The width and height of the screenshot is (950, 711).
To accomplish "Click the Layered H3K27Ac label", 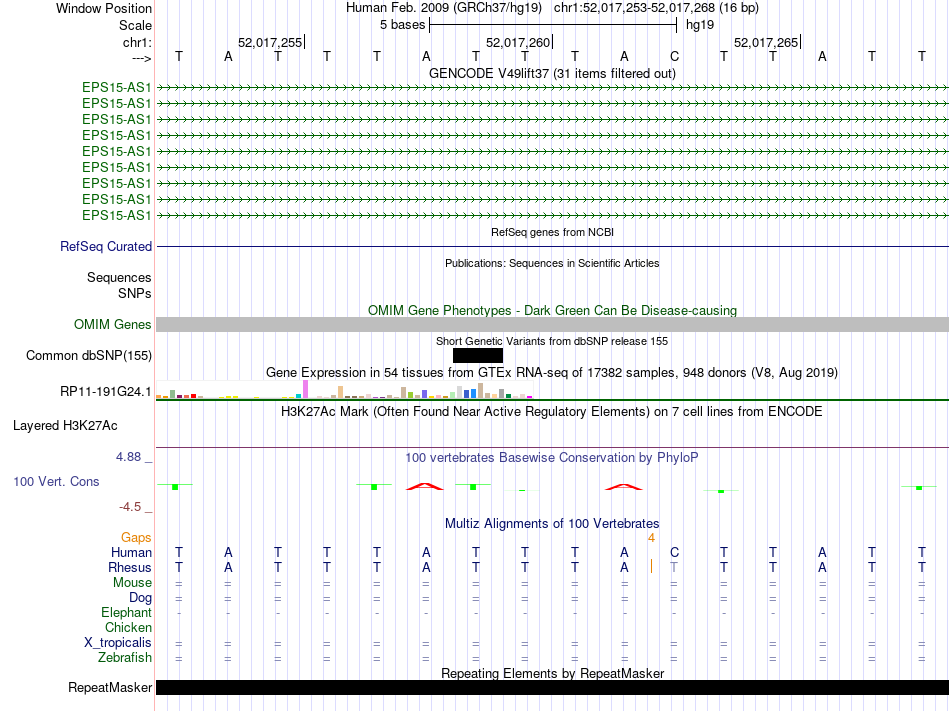I will [x=65, y=426].
